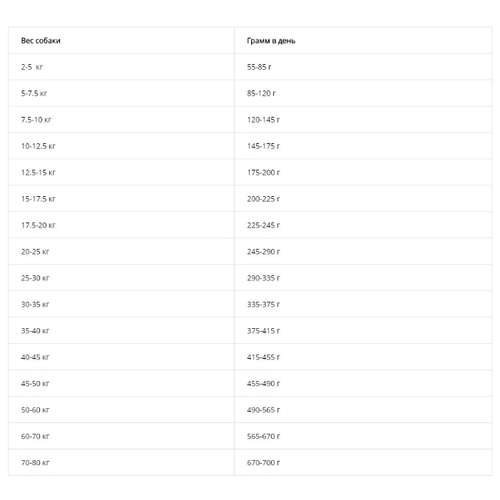500x500 pixels.
Task: Select the '35-40 кг' weight cell
Action: click(x=121, y=331)
